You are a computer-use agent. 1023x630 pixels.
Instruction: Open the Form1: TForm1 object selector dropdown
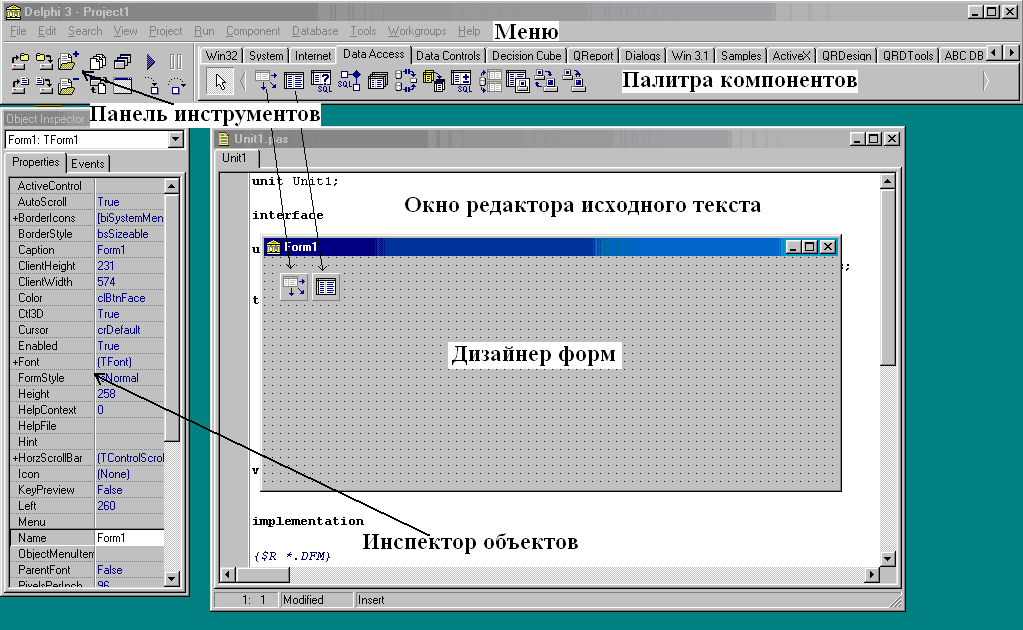176,140
